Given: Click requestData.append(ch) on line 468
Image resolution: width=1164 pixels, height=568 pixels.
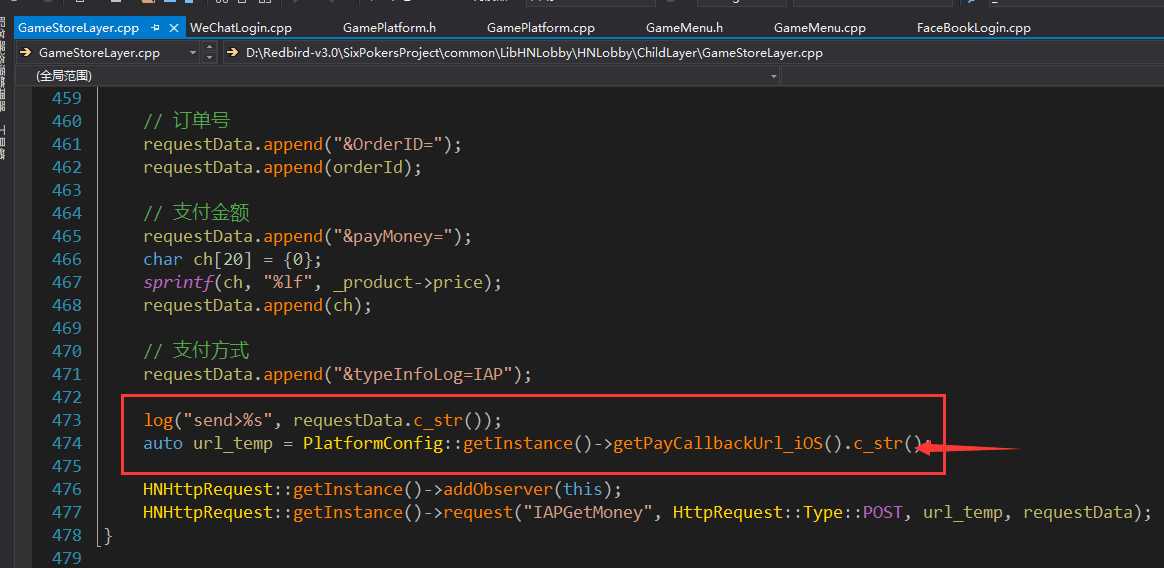Looking at the screenshot, I should pyautogui.click(x=258, y=304).
